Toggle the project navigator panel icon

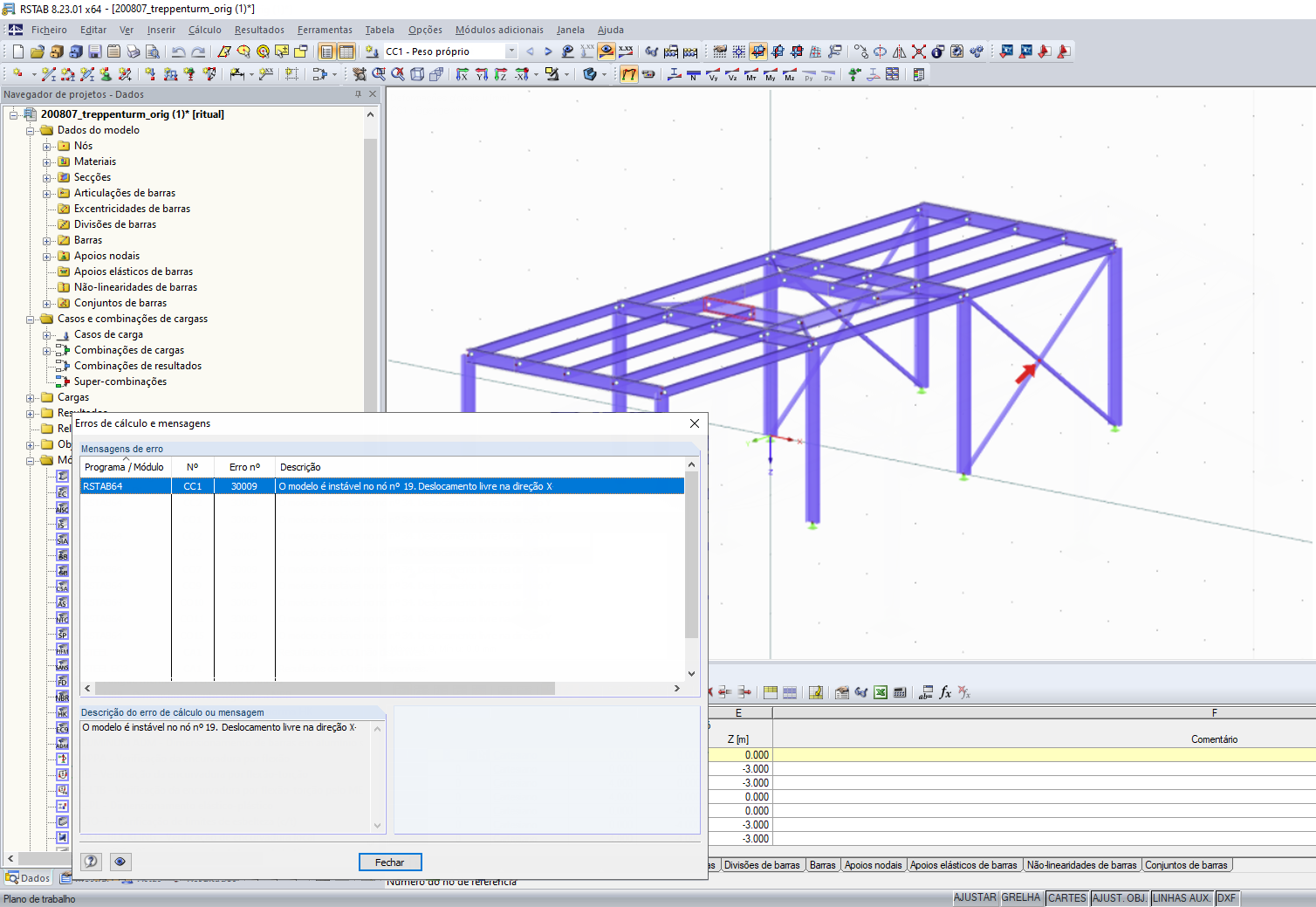point(327,52)
